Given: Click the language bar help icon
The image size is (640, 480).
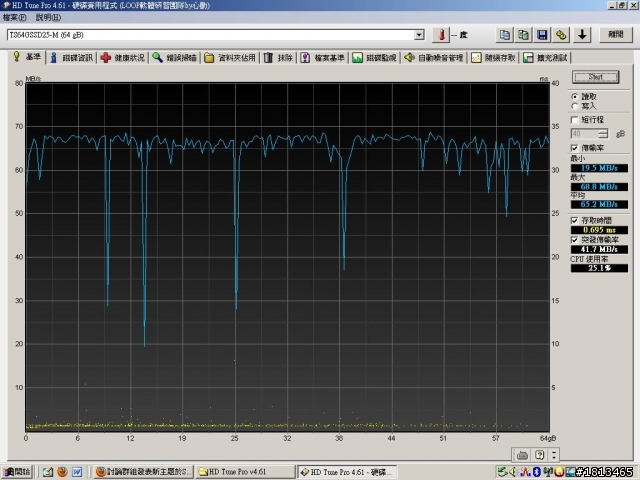Looking at the screenshot, I should 540,455.
